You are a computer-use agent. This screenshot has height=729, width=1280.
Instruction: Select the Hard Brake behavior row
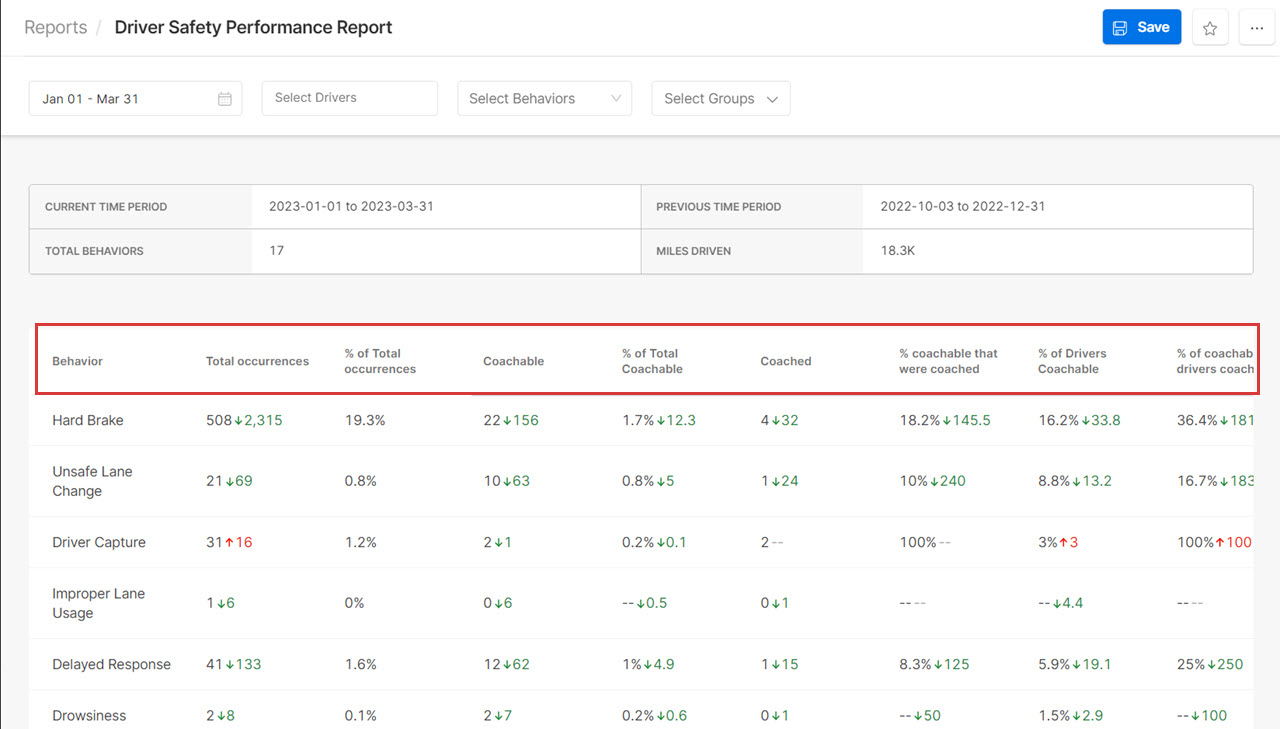pos(87,420)
